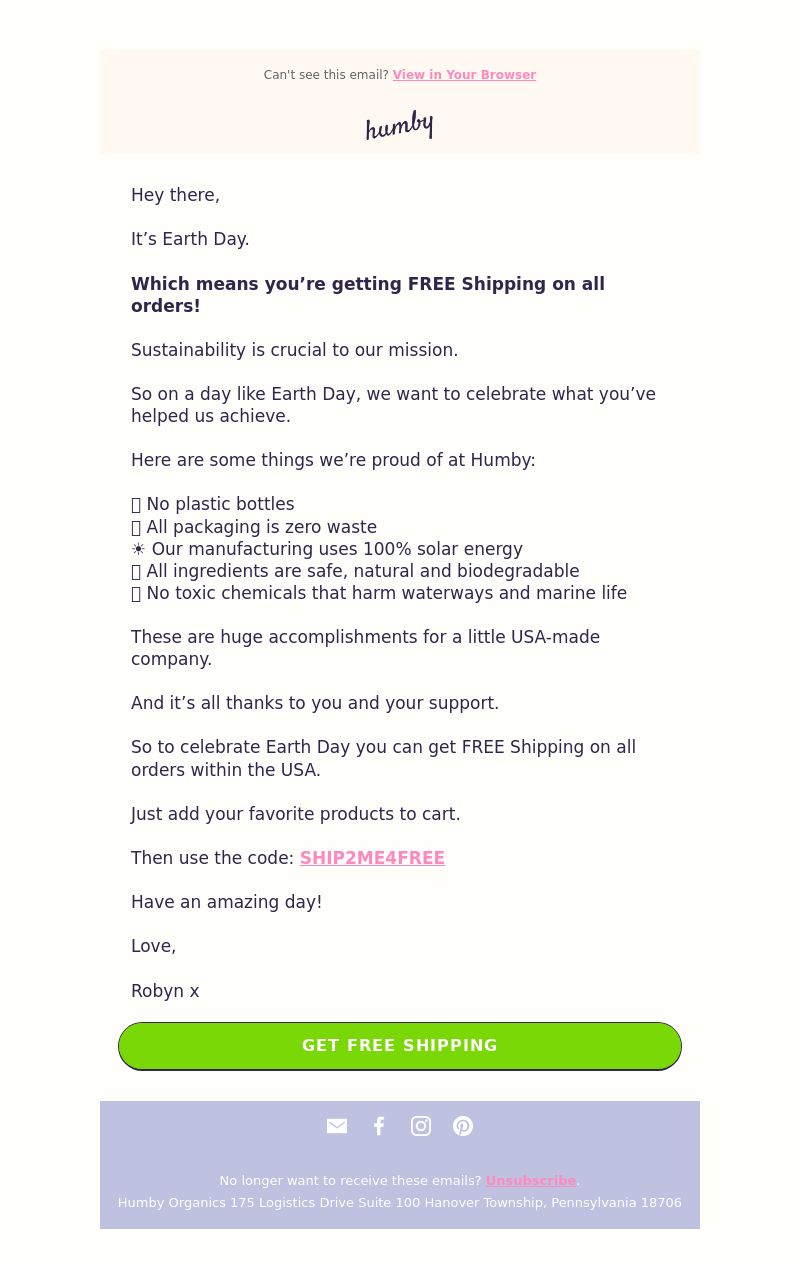Click the 'Robyn x' signature
Image resolution: width=800 pixels, height=1268 pixels.
point(165,991)
